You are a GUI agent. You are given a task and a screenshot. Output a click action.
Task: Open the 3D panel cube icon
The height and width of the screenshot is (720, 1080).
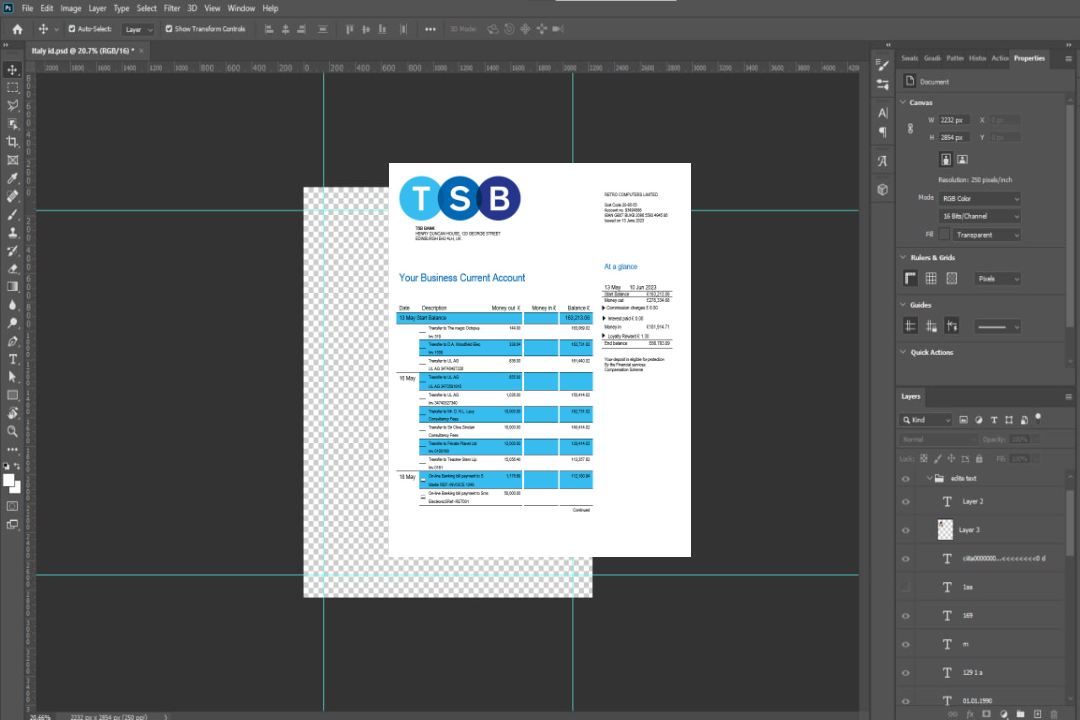[882, 189]
